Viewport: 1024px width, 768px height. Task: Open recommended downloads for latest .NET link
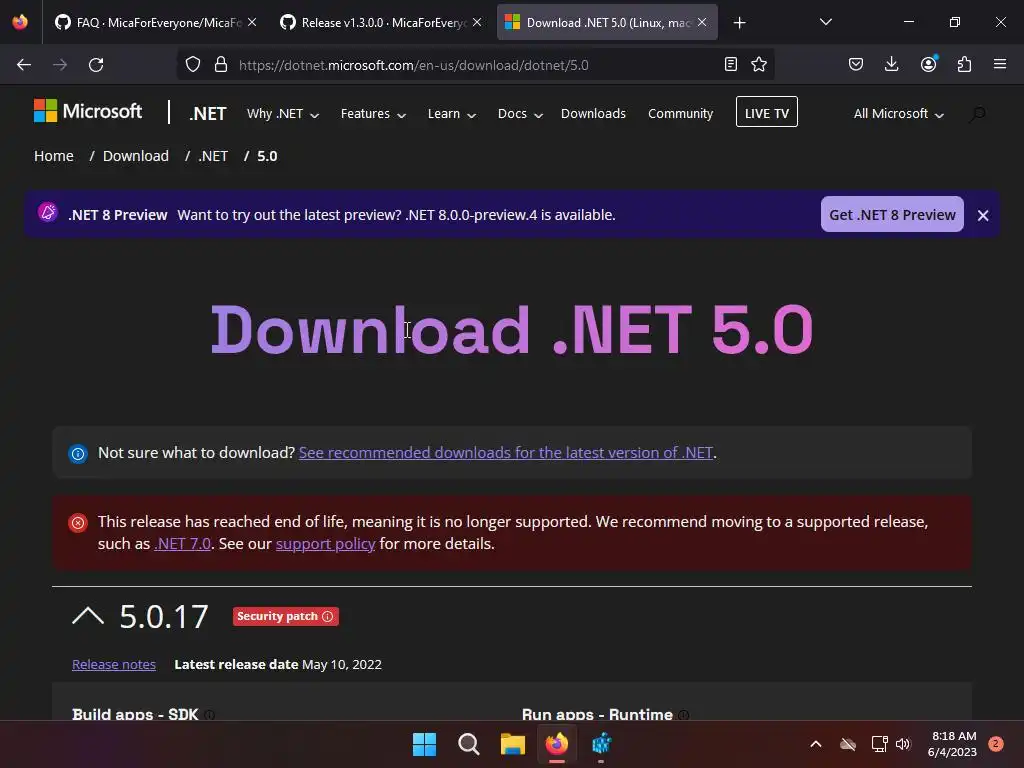tap(505, 453)
